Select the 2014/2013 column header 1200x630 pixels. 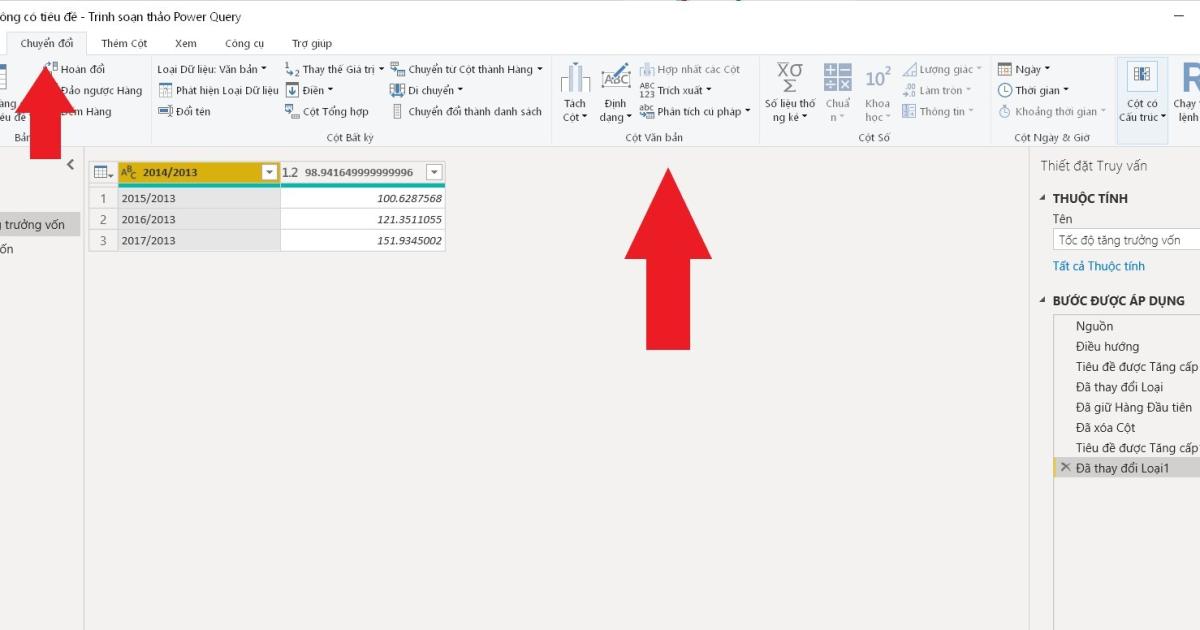click(199, 172)
